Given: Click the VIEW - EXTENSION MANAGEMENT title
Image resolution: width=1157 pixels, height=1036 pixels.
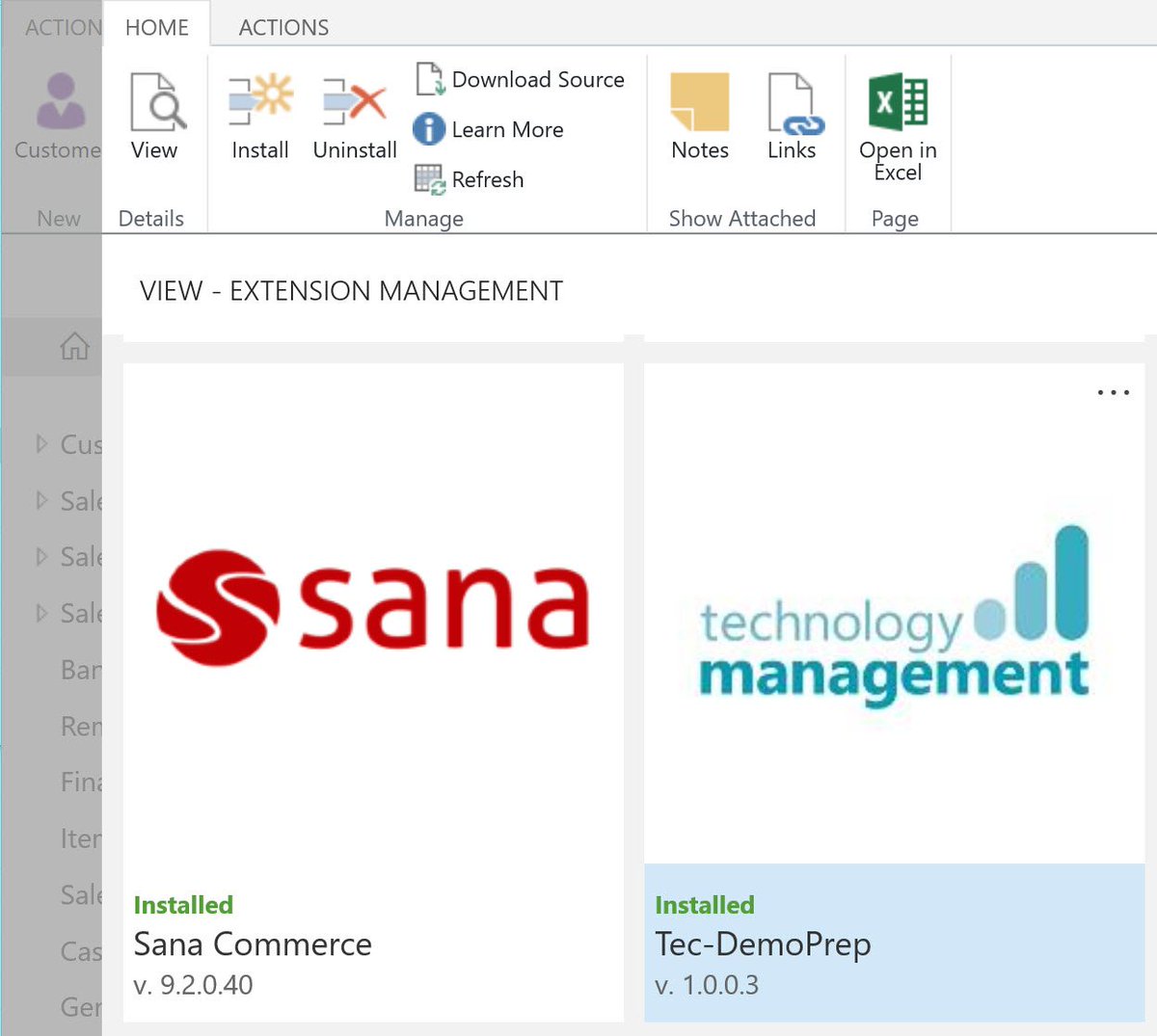Looking at the screenshot, I should (x=351, y=291).
